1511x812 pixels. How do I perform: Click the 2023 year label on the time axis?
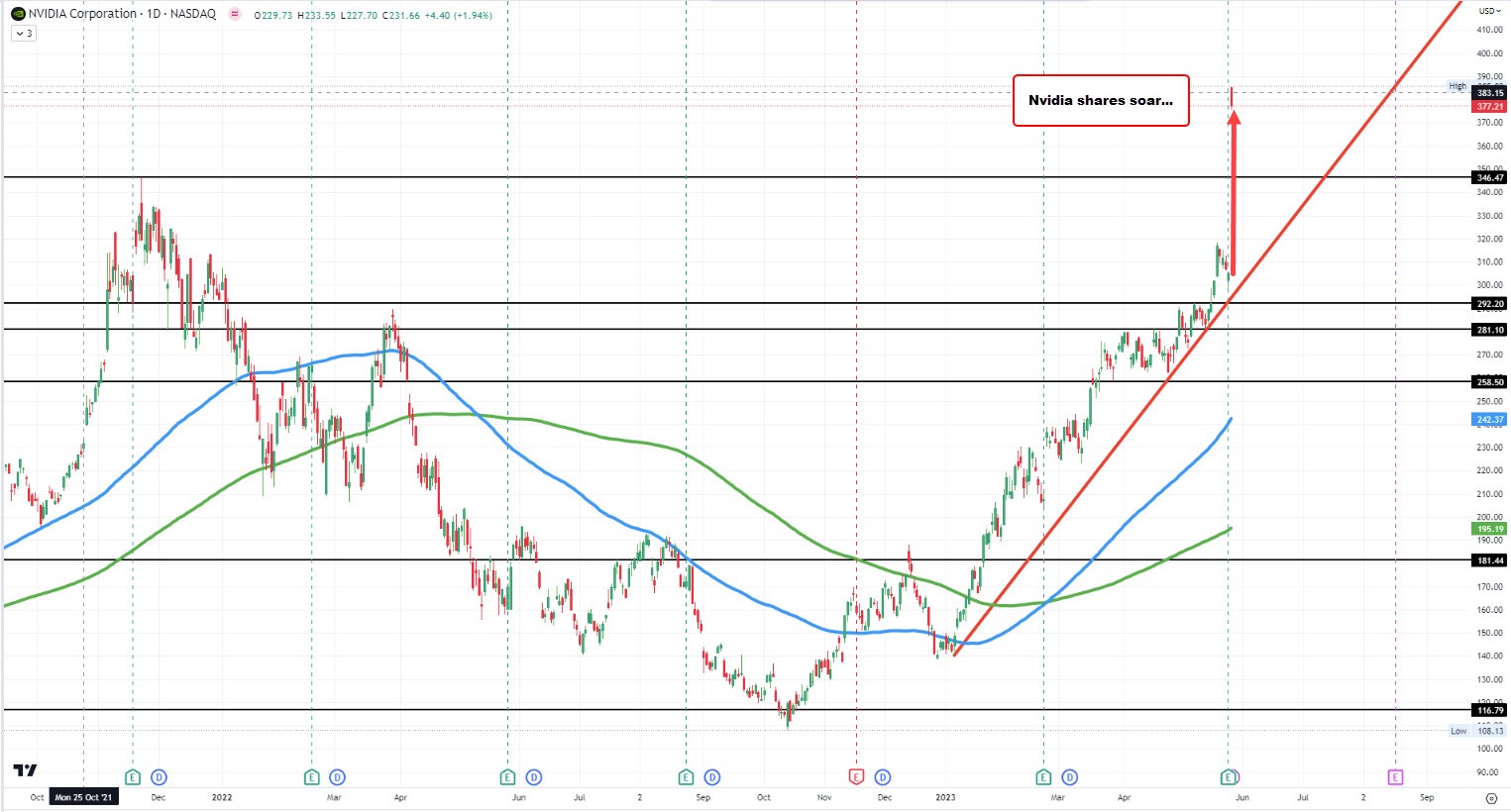click(946, 797)
